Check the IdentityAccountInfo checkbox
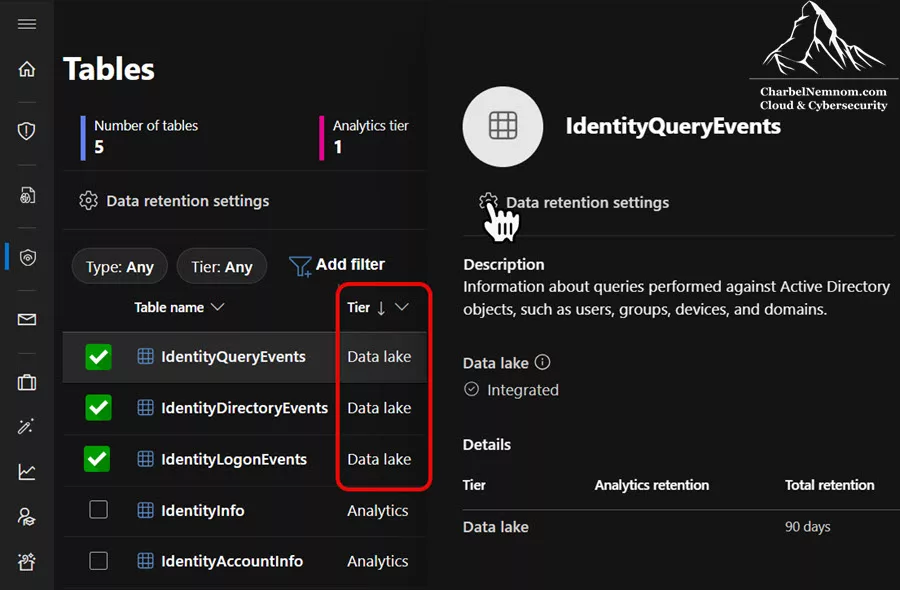 [99, 561]
